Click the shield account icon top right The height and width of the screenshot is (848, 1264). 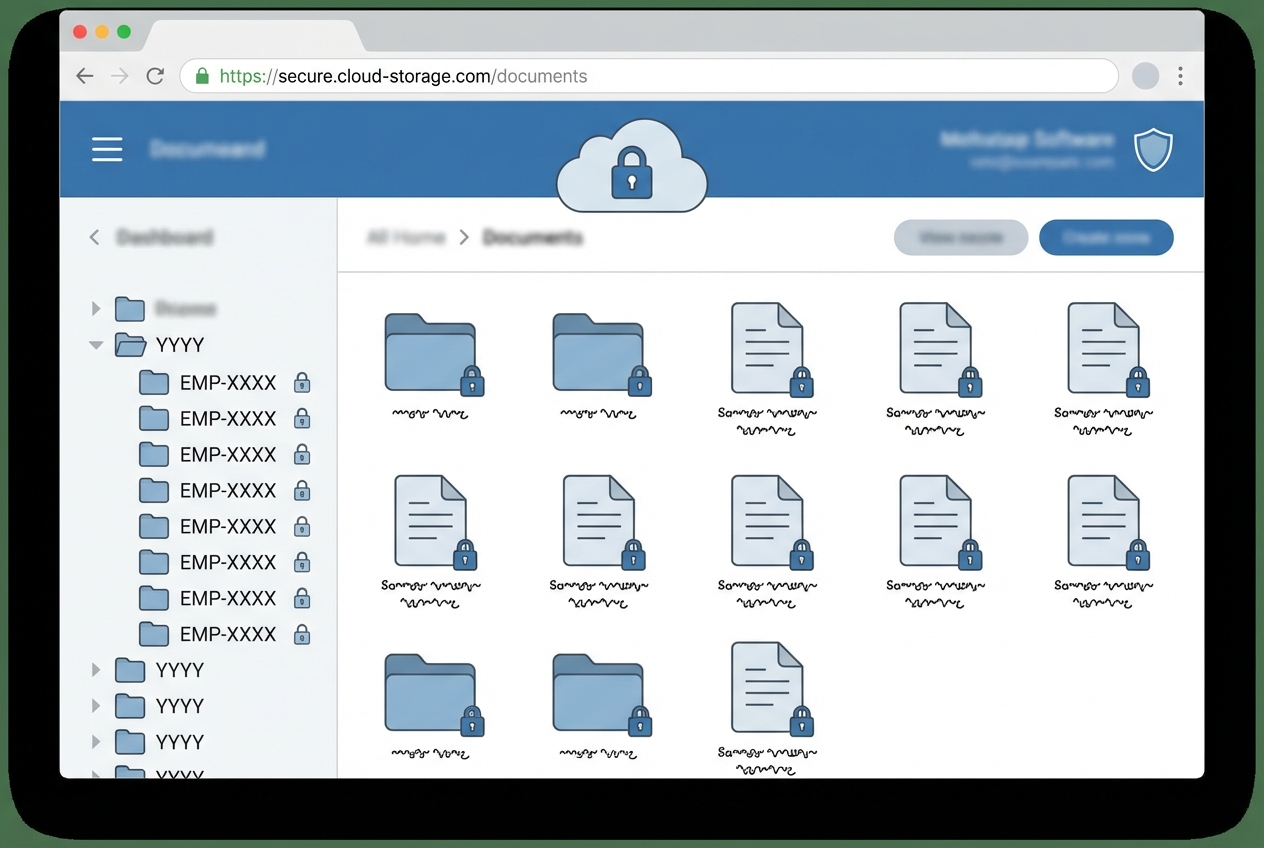point(1153,148)
